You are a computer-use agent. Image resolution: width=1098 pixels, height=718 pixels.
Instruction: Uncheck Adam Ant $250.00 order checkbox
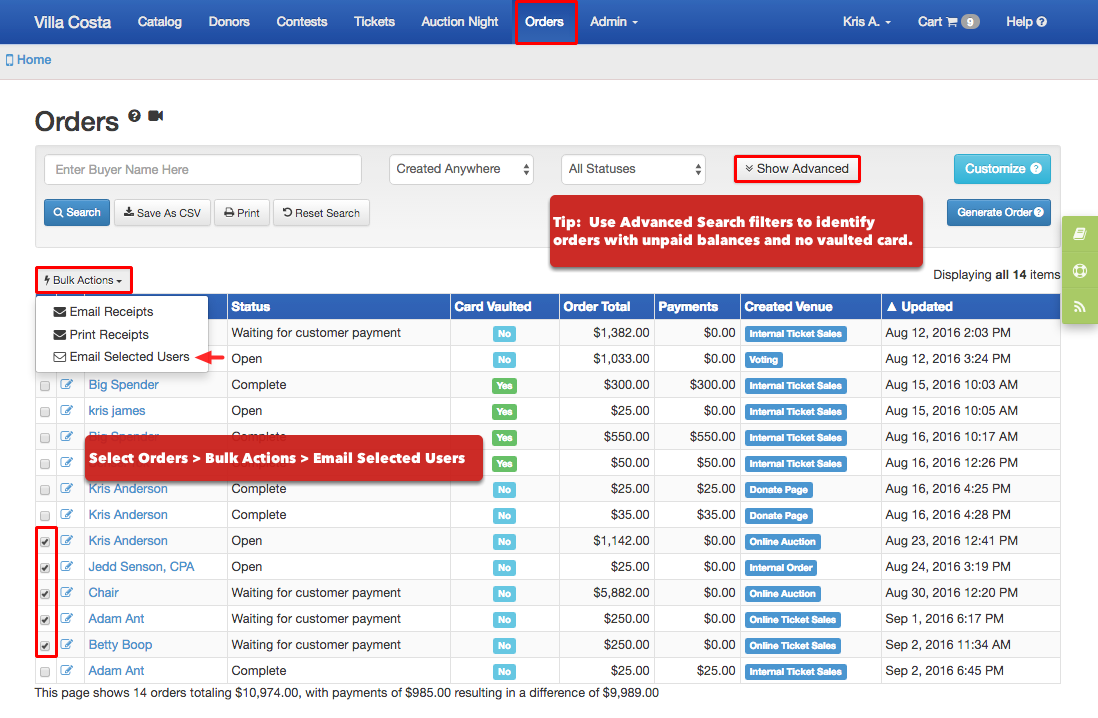pos(45,619)
